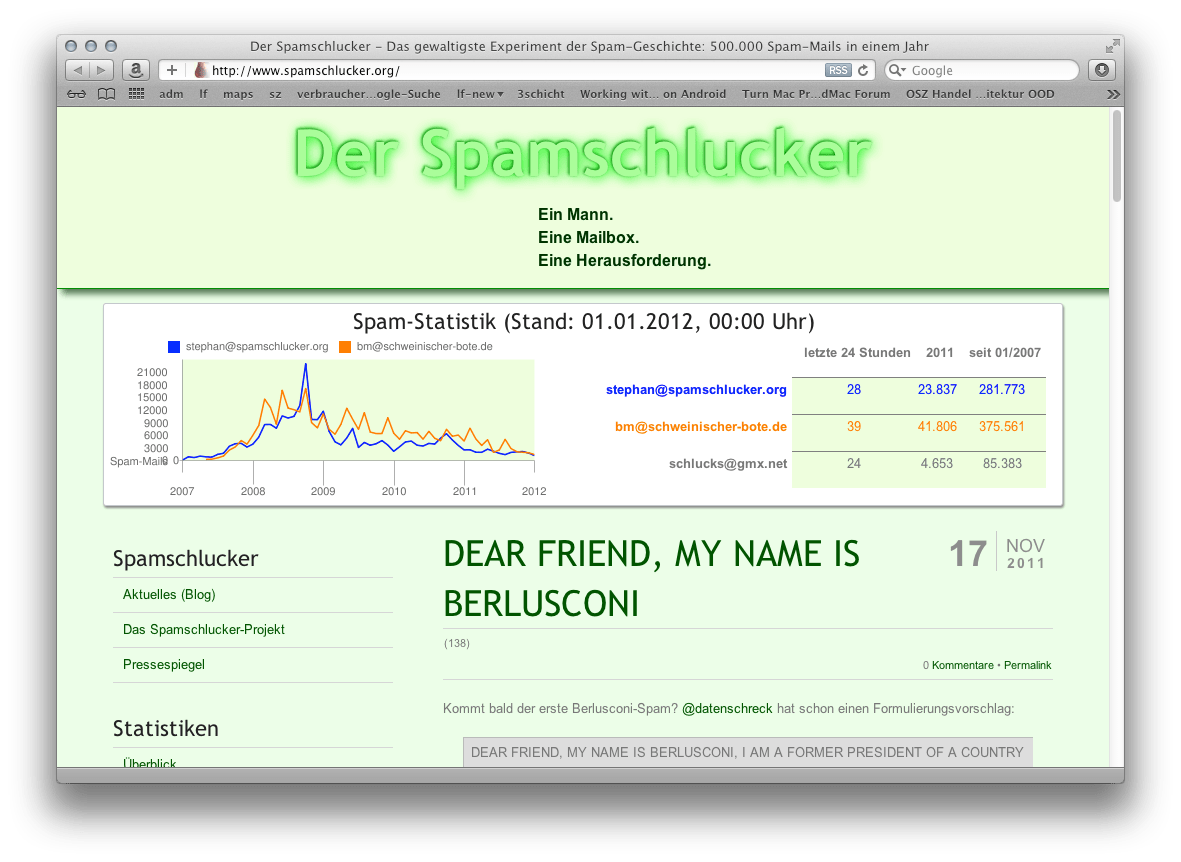Open Top Sites grid icon

click(x=136, y=94)
